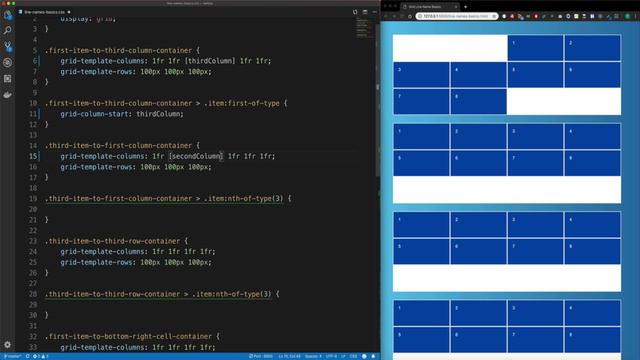Click the browser forward arrow
Image resolution: width=640 pixels, height=360 pixels.
pos(394,16)
